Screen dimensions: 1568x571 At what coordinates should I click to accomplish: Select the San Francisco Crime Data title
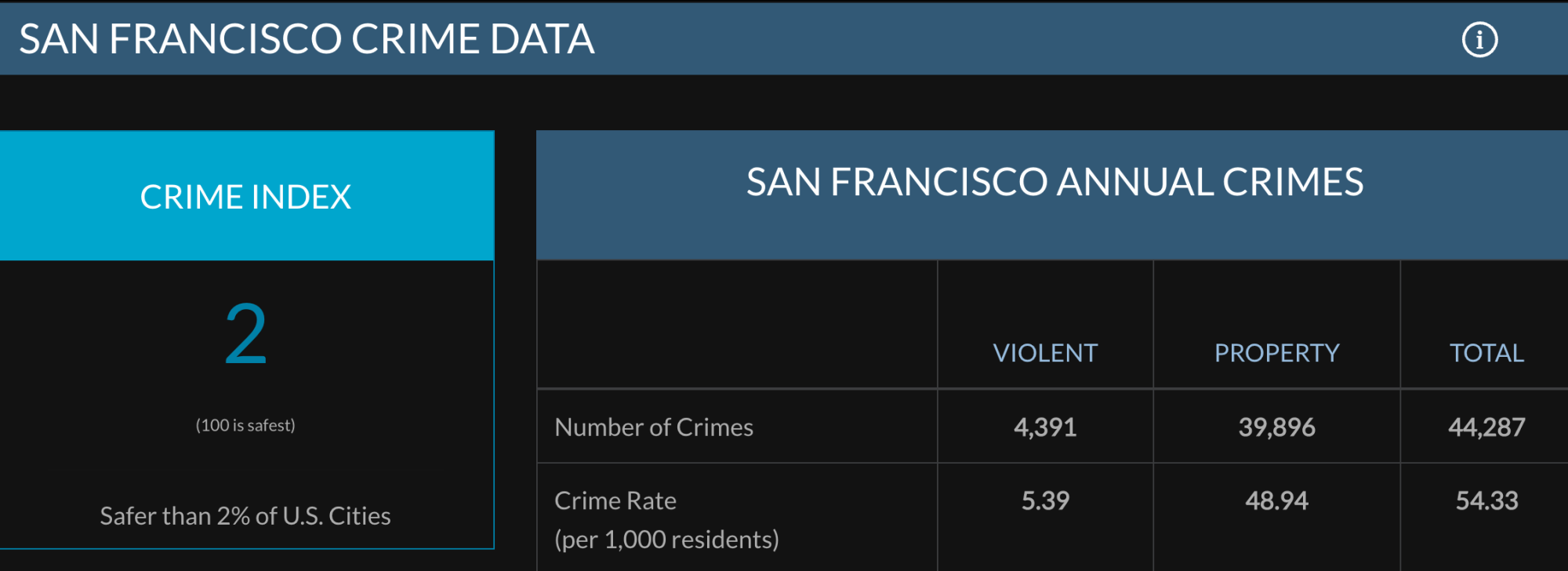307,39
